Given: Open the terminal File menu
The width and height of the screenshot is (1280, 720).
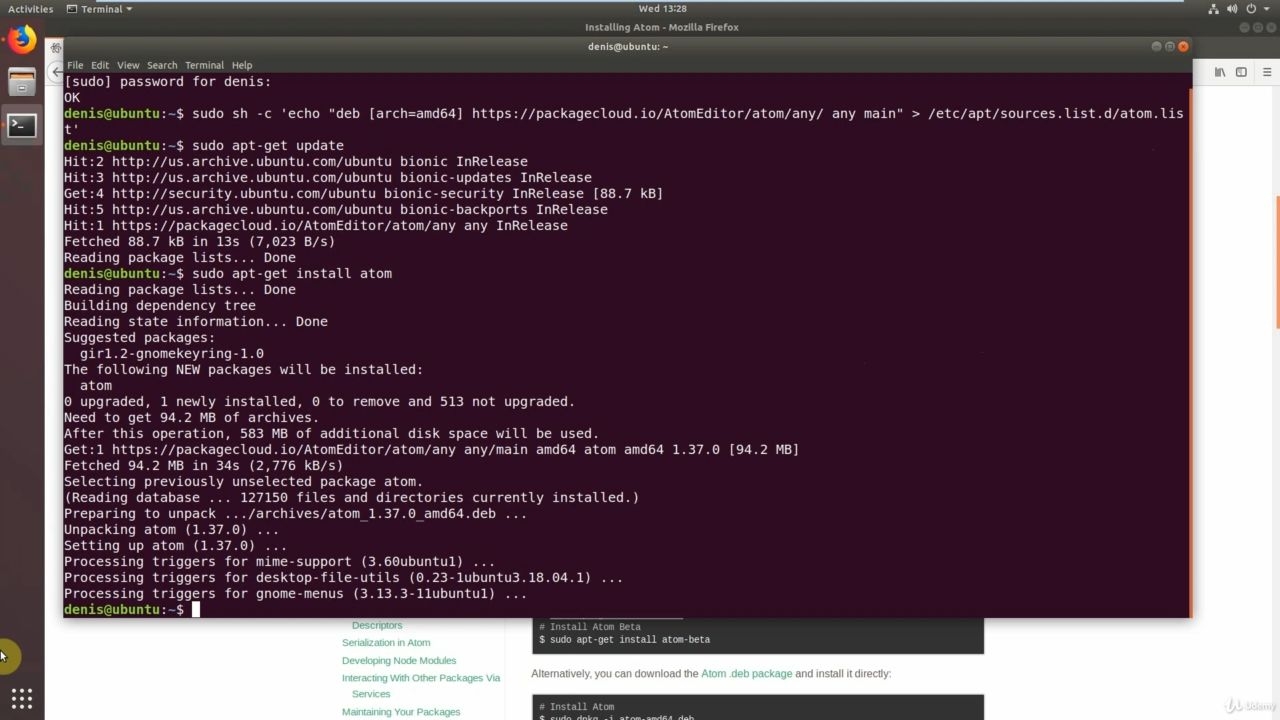Looking at the screenshot, I should tap(75, 65).
